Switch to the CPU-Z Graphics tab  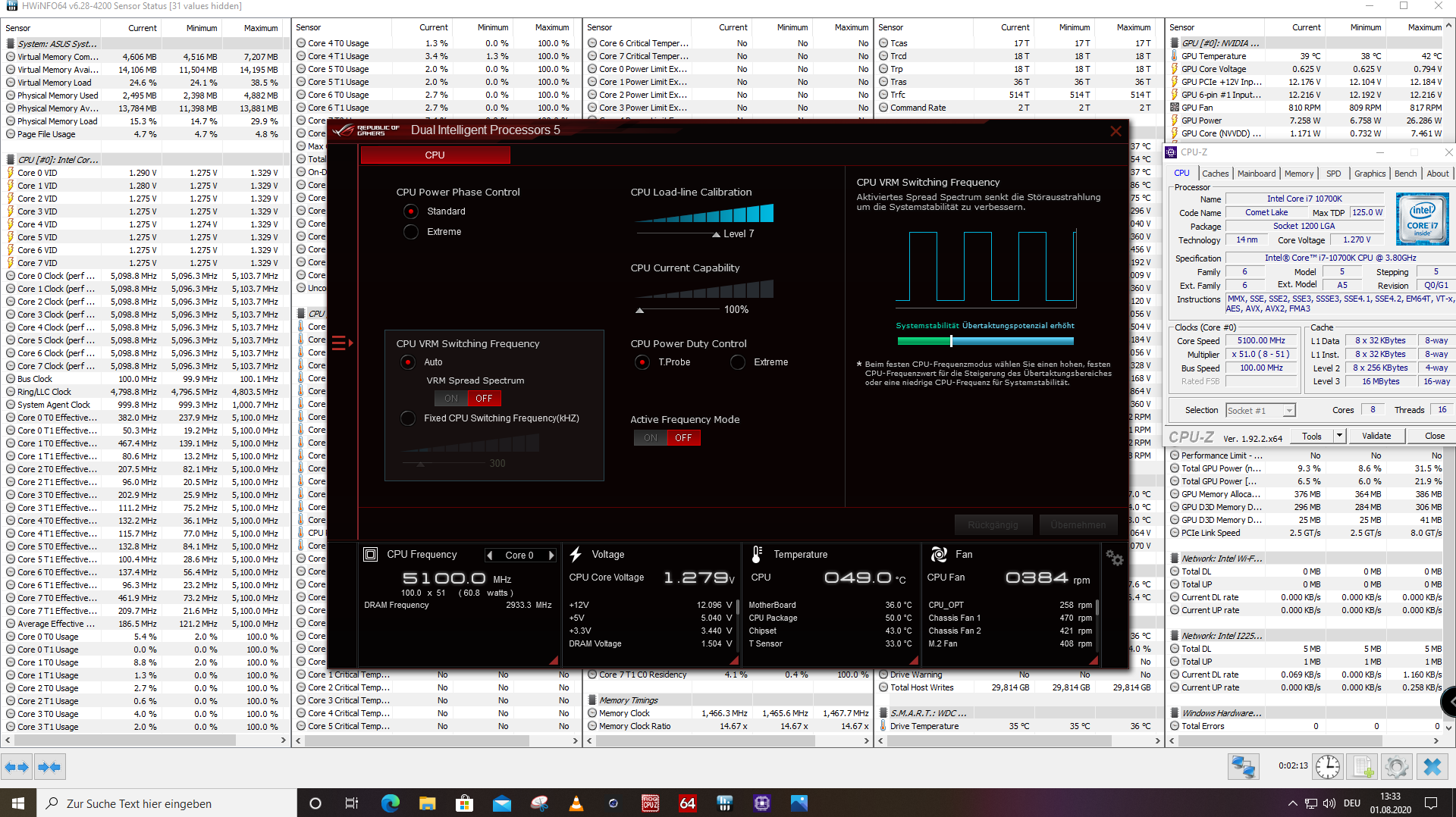pyautogui.click(x=1370, y=174)
